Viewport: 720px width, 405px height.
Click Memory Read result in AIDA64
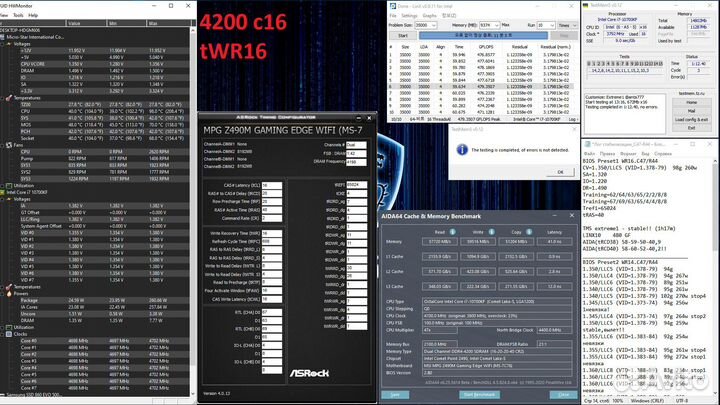pos(439,242)
